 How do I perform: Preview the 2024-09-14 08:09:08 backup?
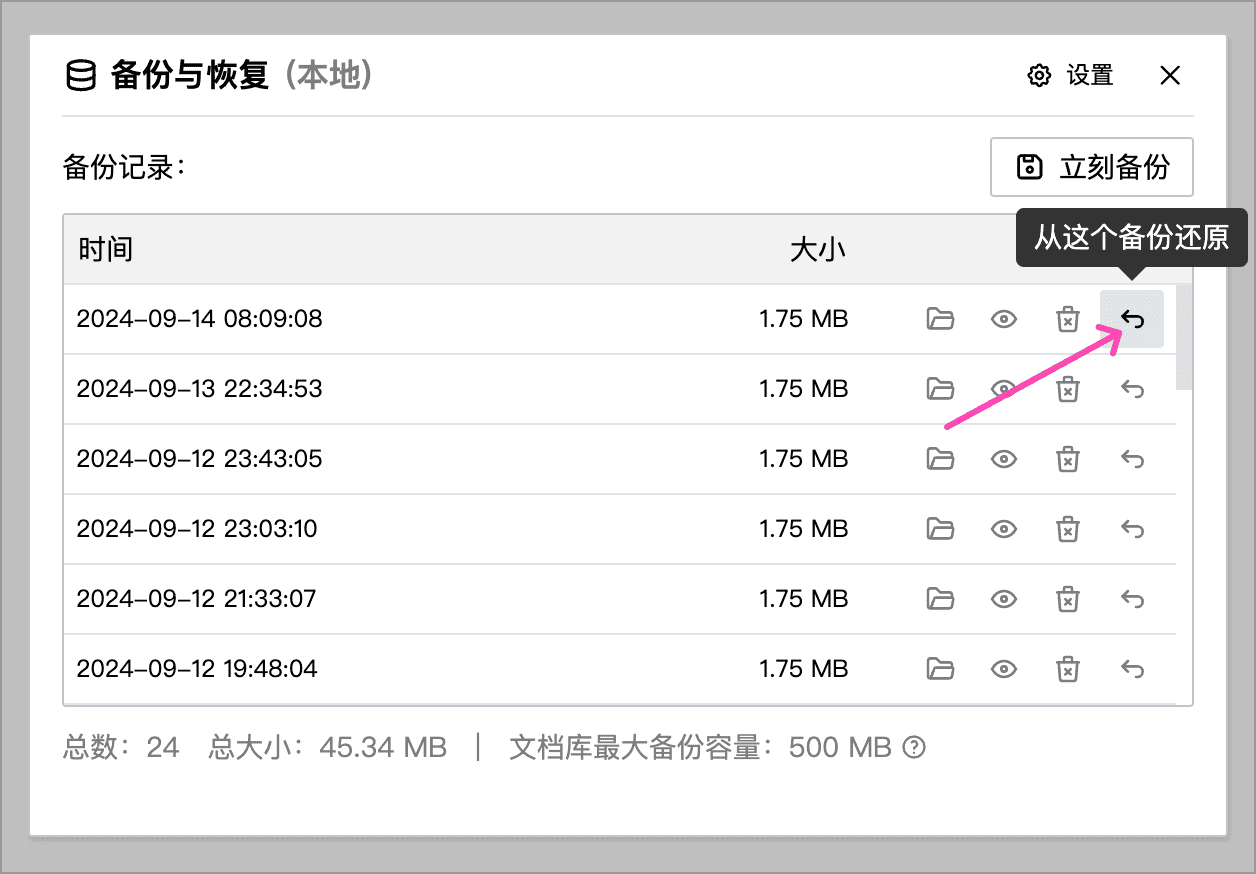(1004, 319)
